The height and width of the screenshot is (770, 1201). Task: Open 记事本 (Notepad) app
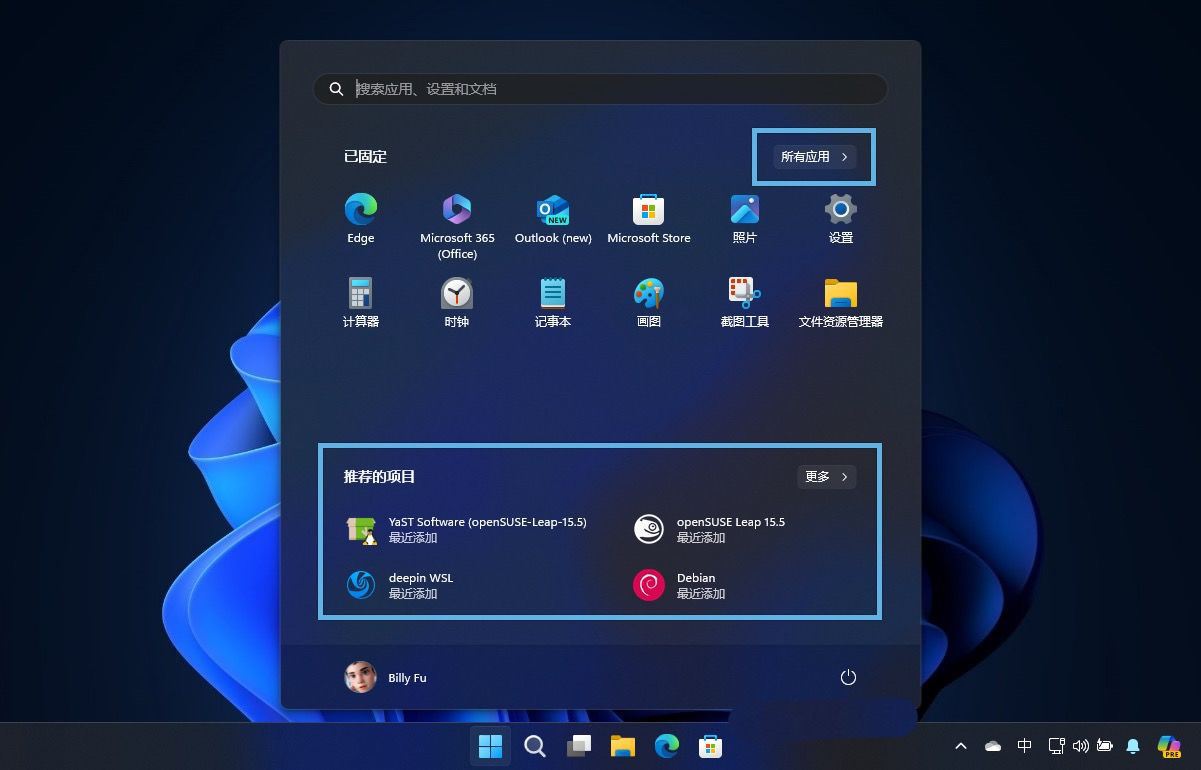[553, 302]
